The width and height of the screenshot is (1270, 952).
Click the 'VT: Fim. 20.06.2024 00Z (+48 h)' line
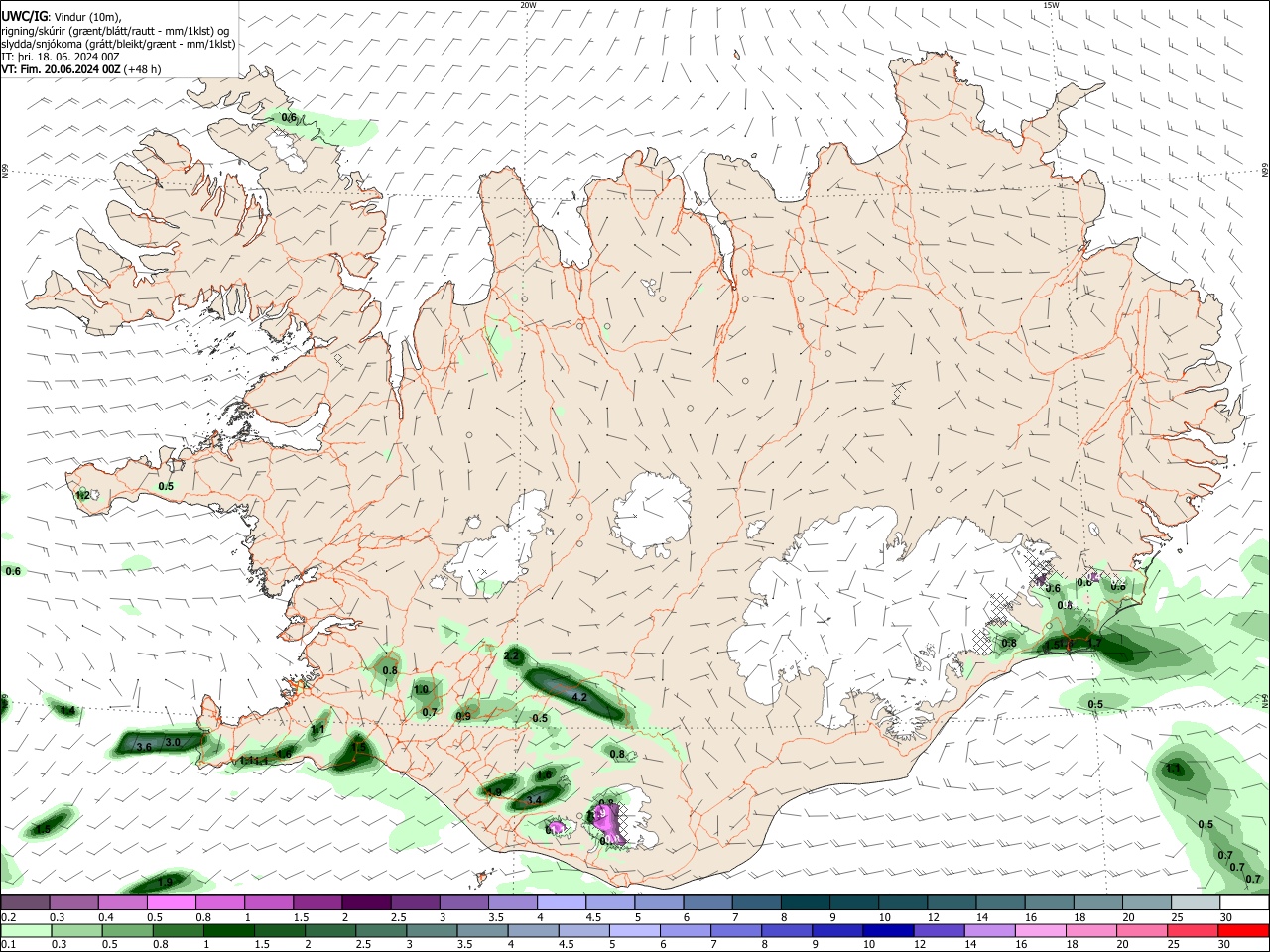click(x=80, y=69)
